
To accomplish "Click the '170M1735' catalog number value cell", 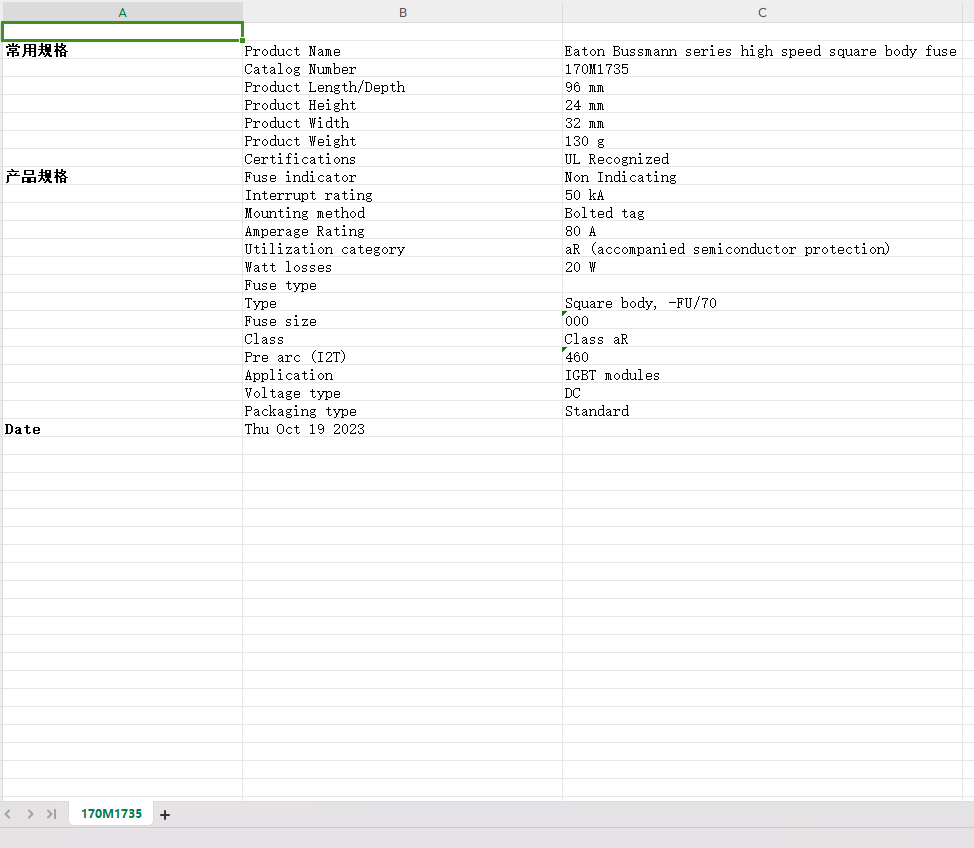I will click(762, 69).
